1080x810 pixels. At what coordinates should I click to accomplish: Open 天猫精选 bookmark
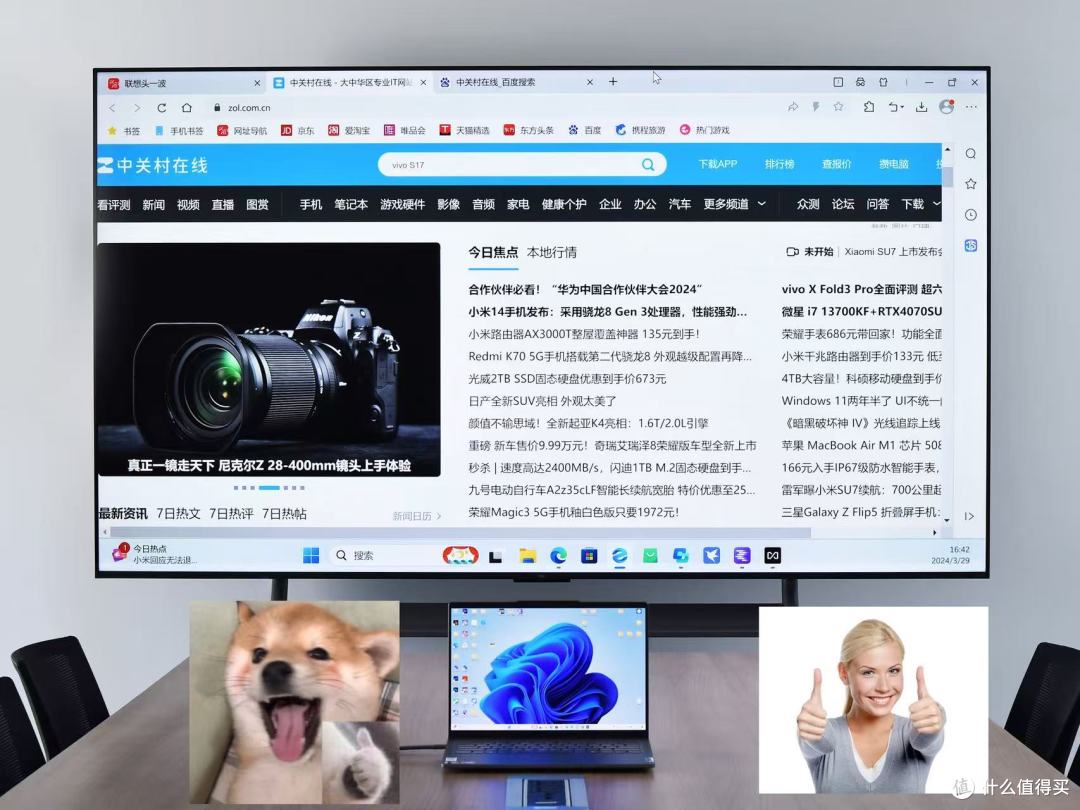click(464, 130)
